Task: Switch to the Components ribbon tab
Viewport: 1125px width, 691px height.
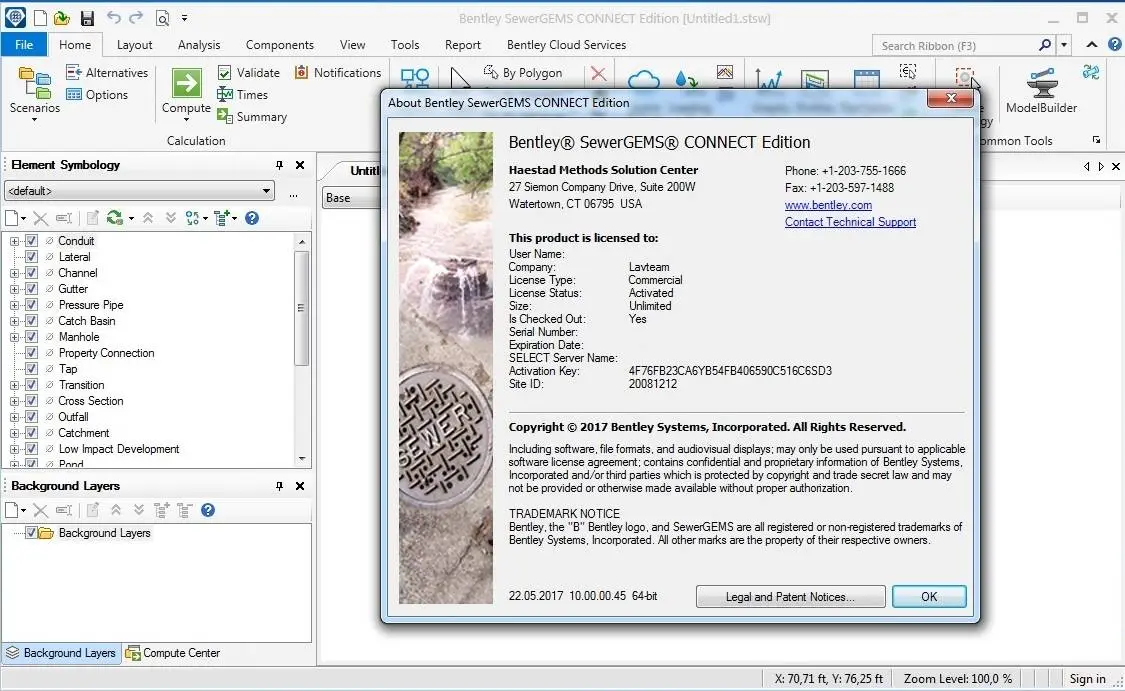Action: tap(280, 44)
